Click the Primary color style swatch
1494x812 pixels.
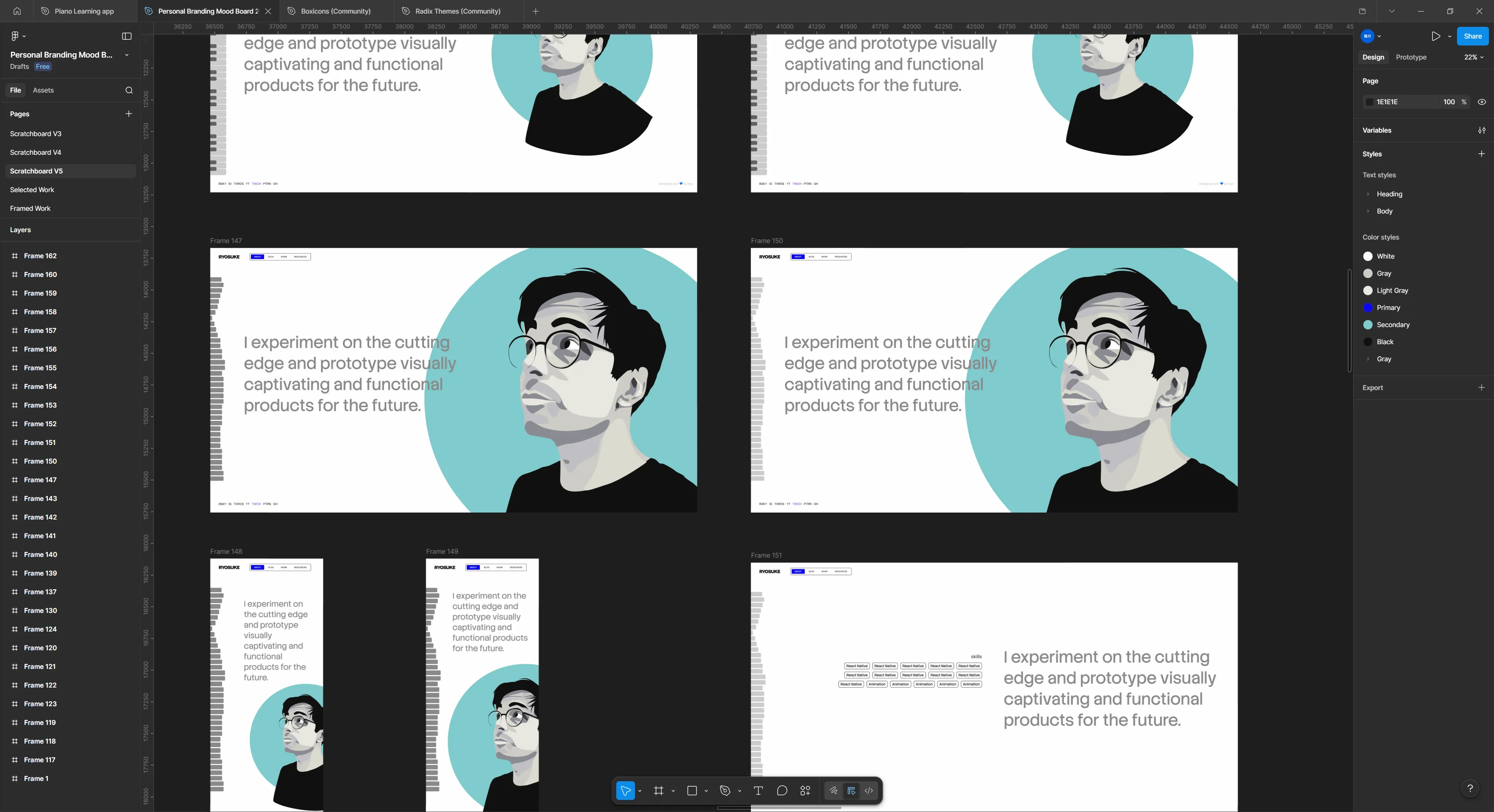(1369, 308)
